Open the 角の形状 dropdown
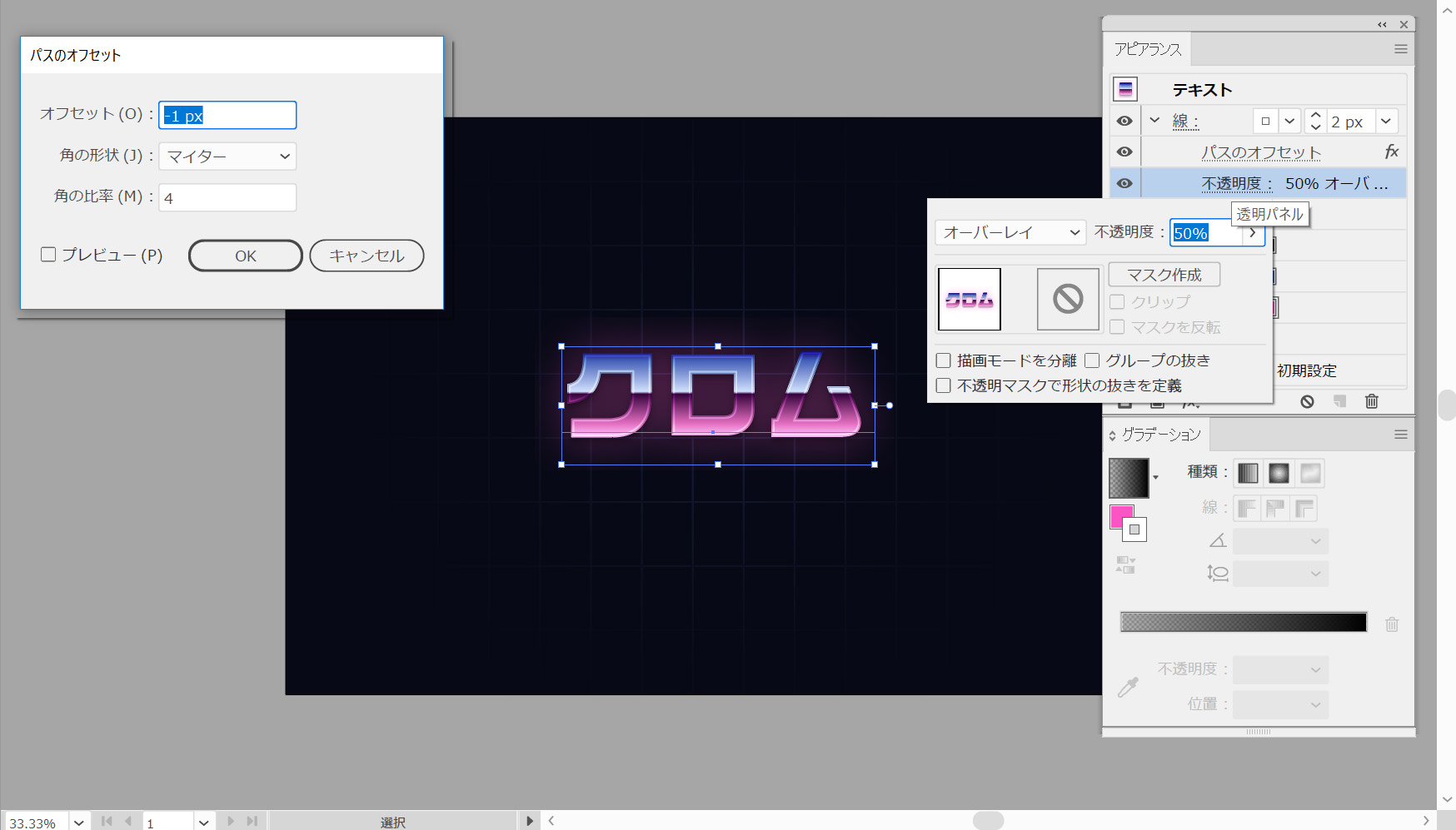This screenshot has width=1456, height=830. click(x=227, y=157)
